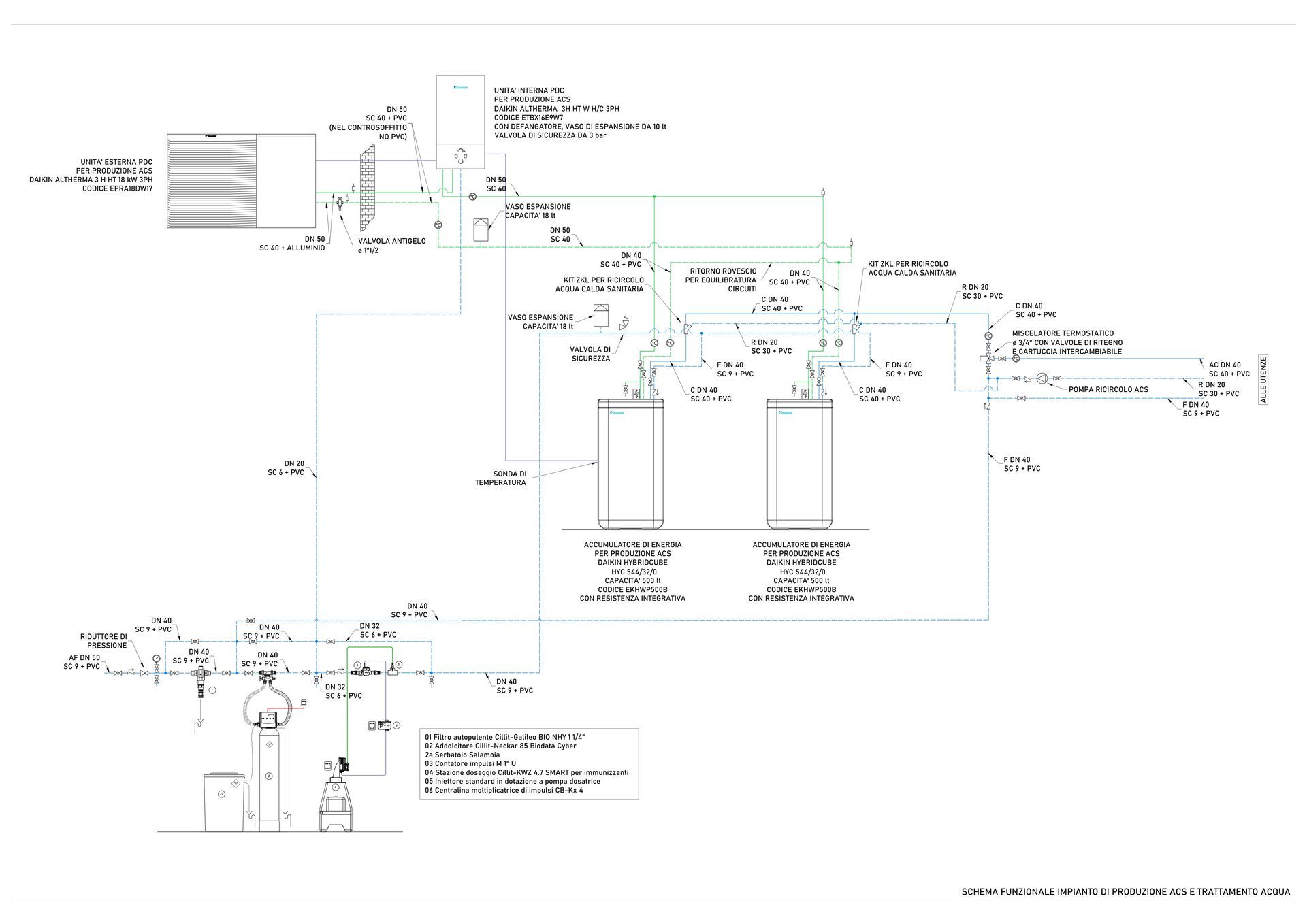Click the ALLE UTENZE boxed label
The width and height of the screenshot is (1307, 924).
coord(1263,380)
